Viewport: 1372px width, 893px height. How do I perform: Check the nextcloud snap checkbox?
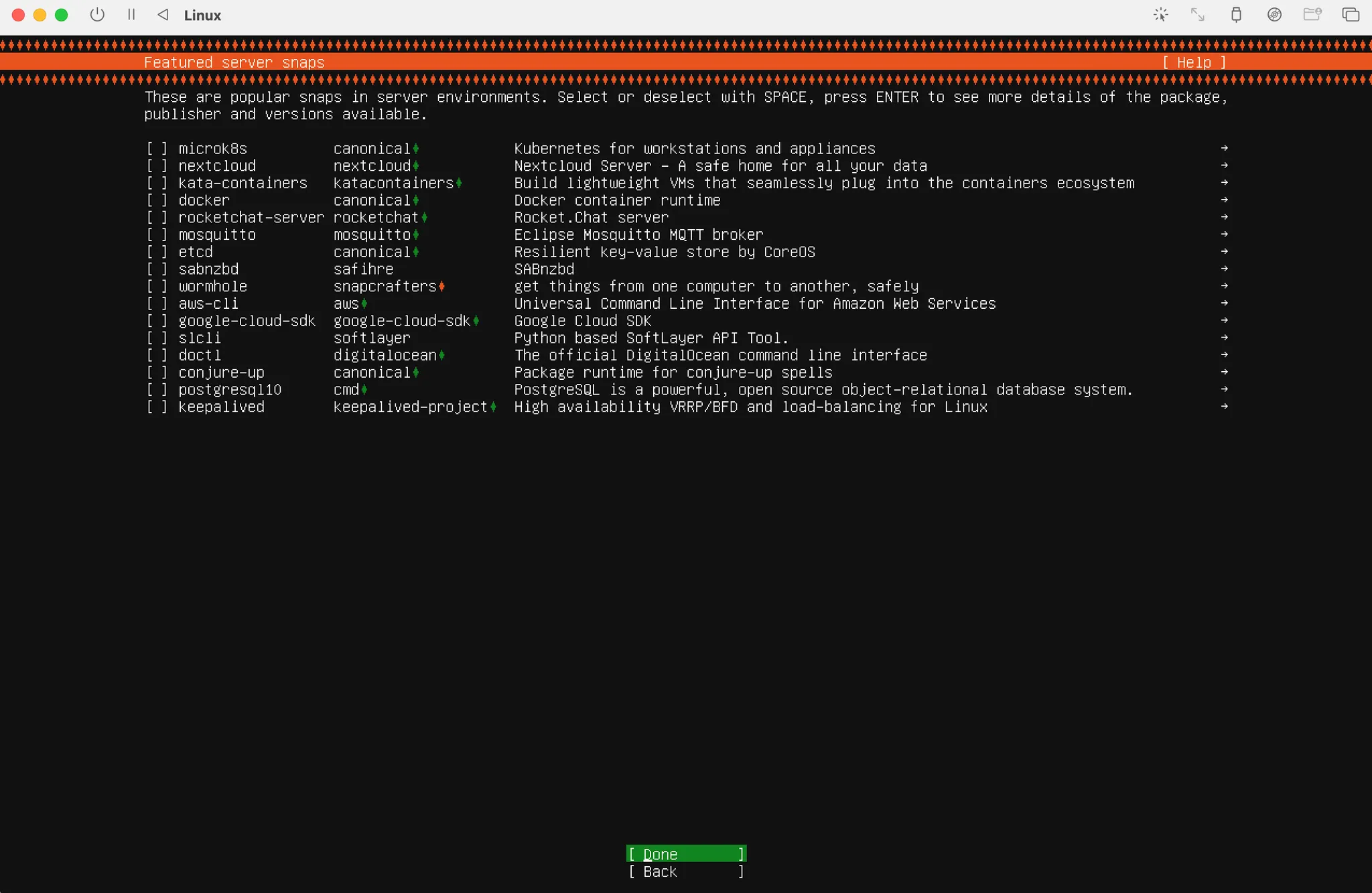click(x=157, y=166)
